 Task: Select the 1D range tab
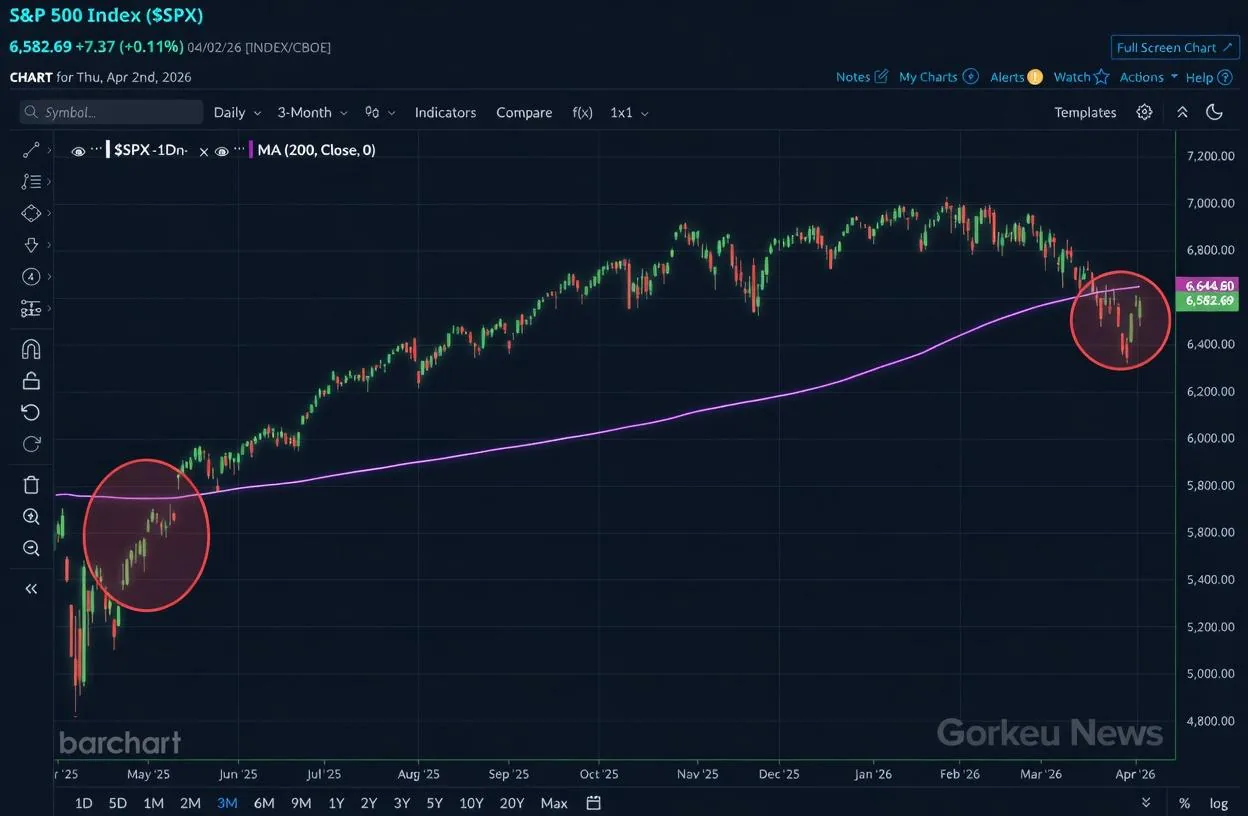click(84, 803)
